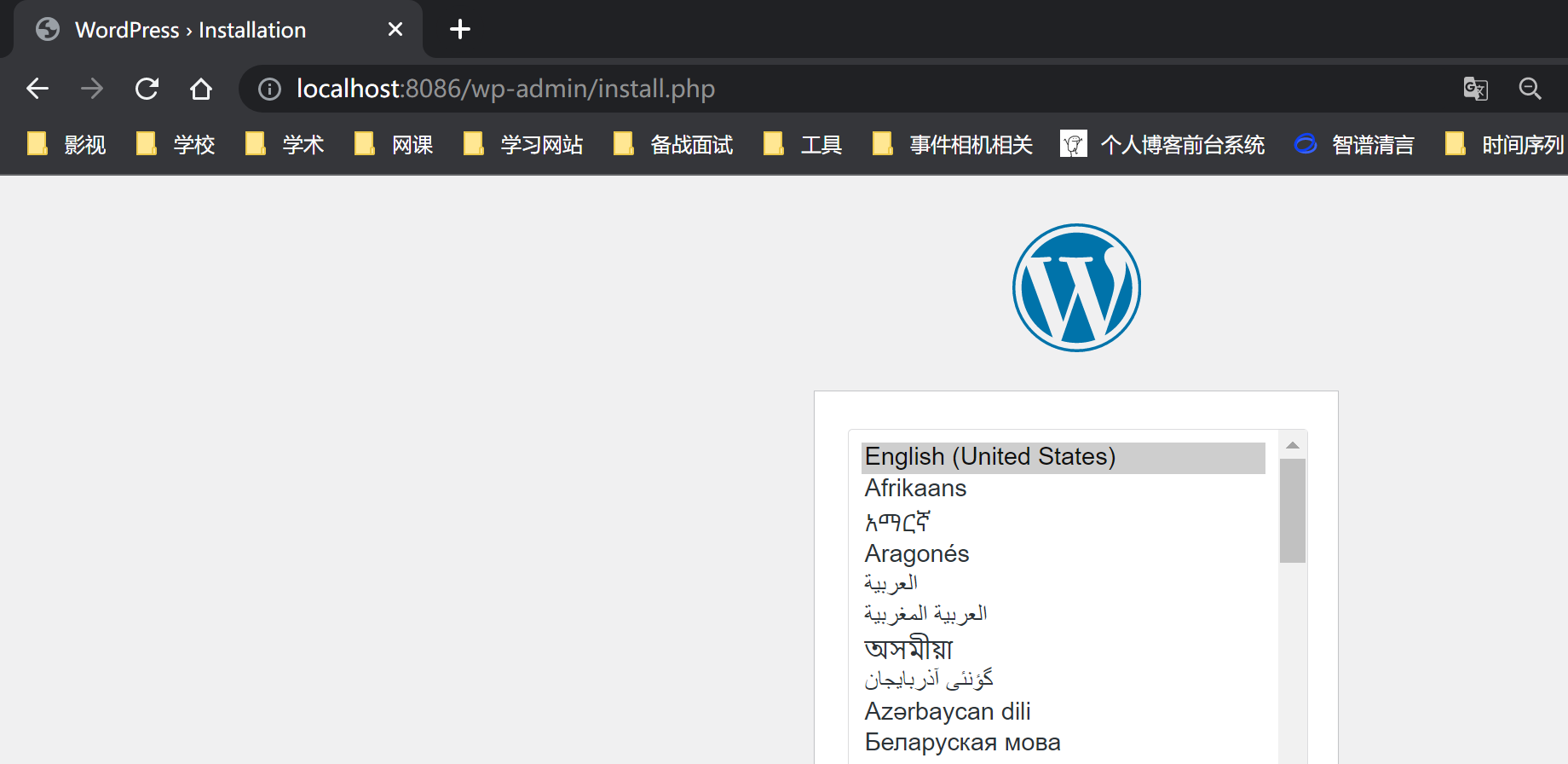Click the language list scrollbar thumb

[x=1292, y=511]
